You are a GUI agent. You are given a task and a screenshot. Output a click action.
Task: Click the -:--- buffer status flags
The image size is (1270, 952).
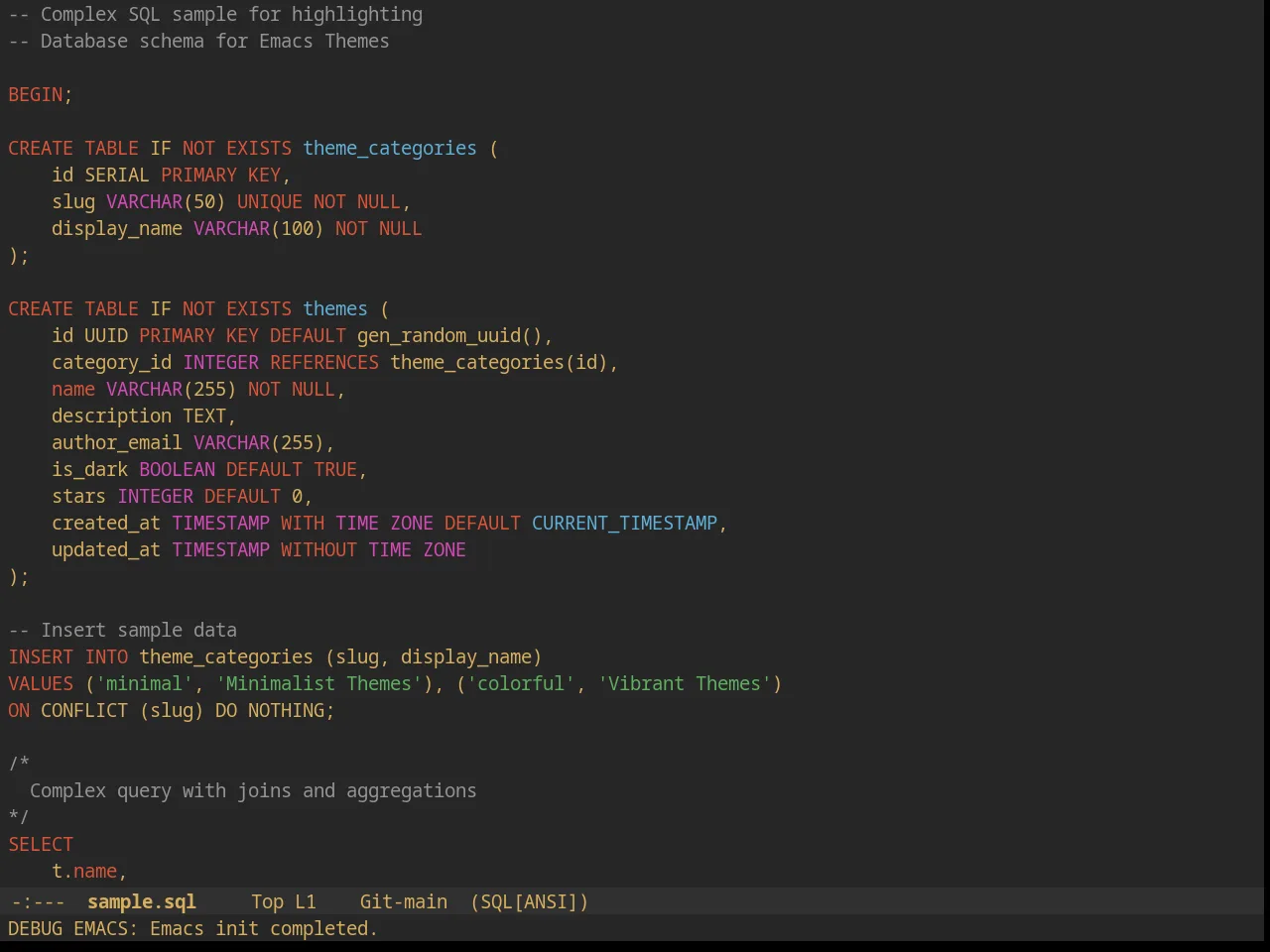[x=38, y=901]
